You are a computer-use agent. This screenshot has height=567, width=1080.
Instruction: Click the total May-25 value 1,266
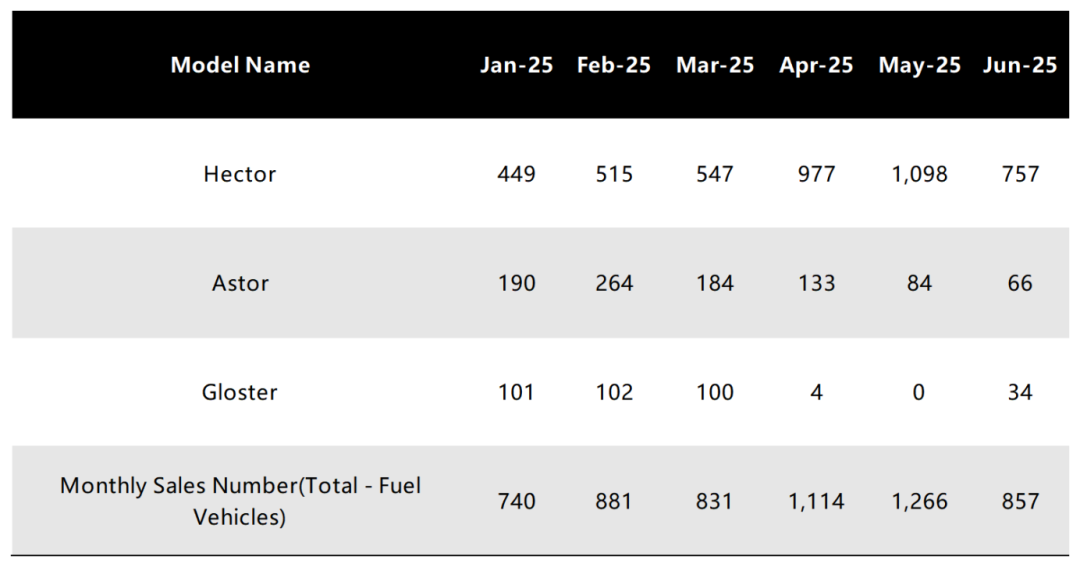(x=920, y=501)
